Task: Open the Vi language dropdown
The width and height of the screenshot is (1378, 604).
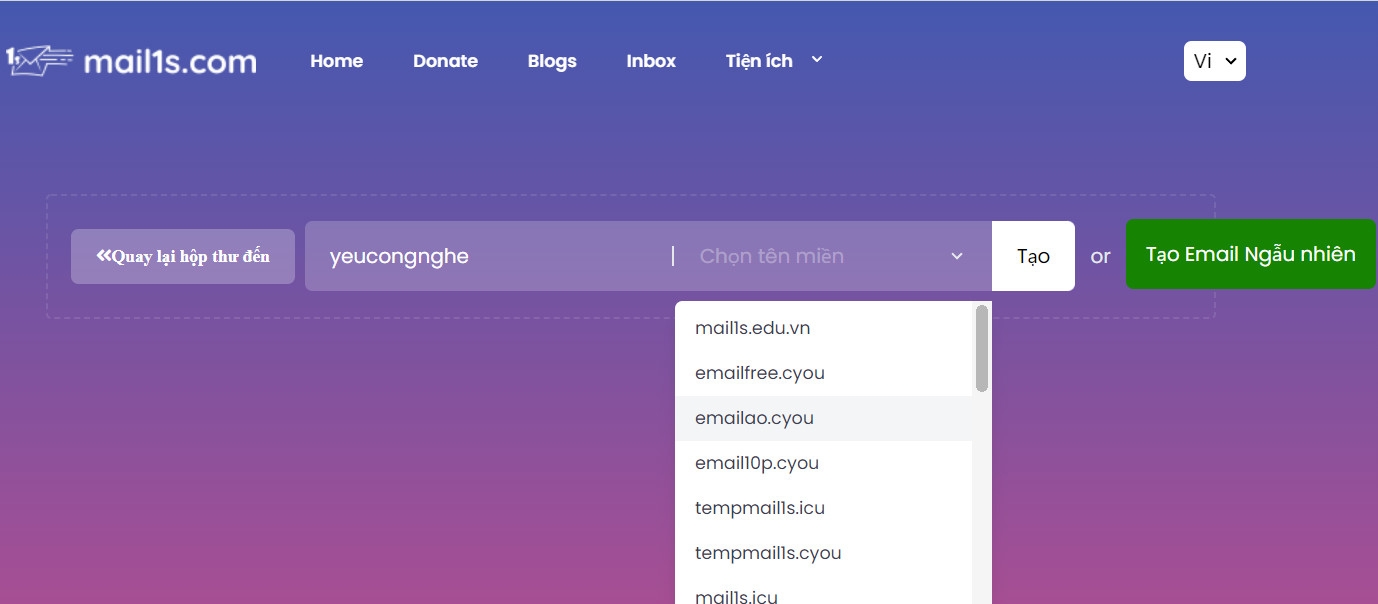Action: click(x=1214, y=61)
